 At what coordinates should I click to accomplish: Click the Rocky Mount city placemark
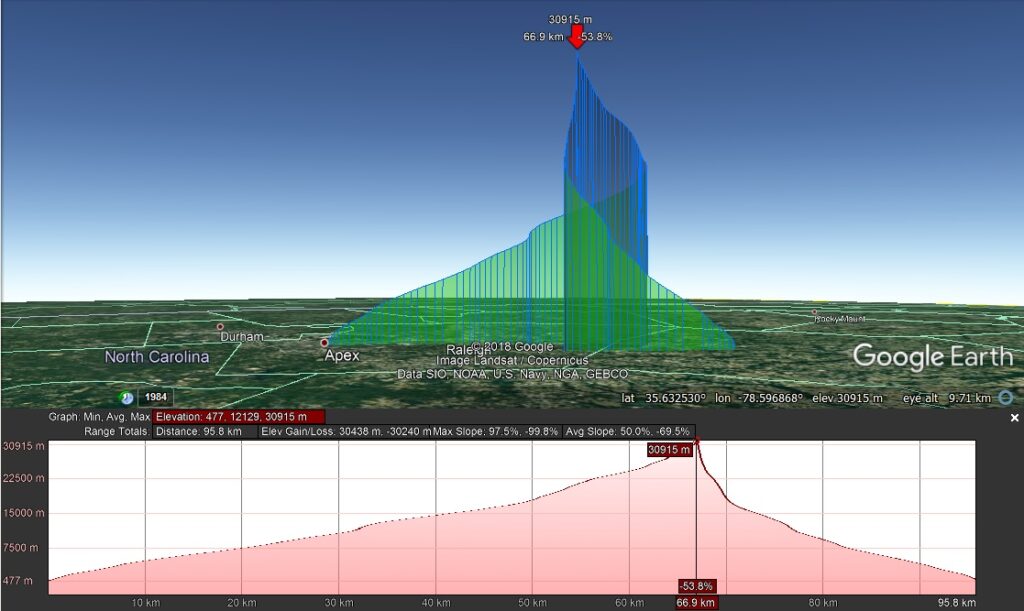815,314
